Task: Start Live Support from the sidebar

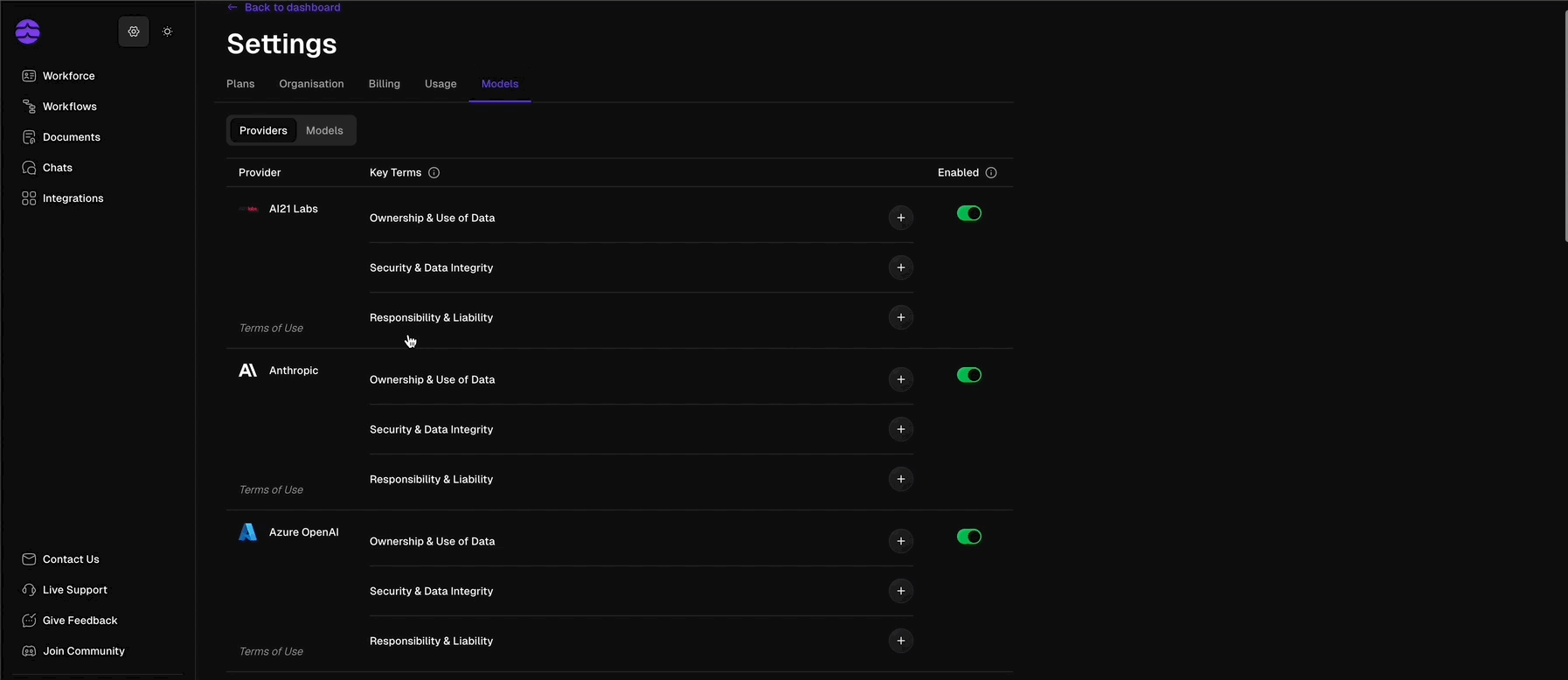Action: click(x=65, y=590)
